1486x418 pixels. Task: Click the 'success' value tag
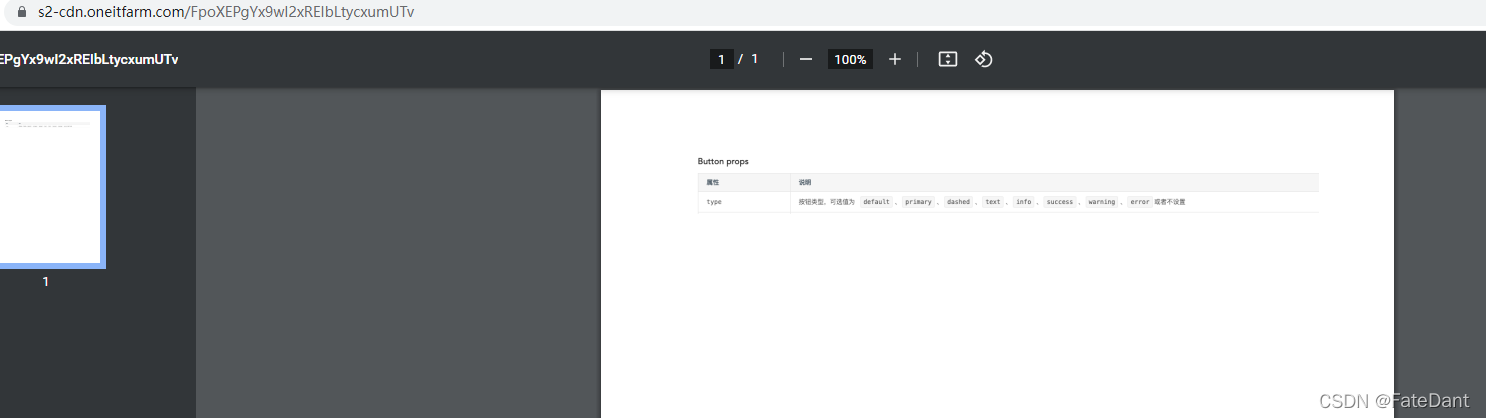tap(1060, 202)
